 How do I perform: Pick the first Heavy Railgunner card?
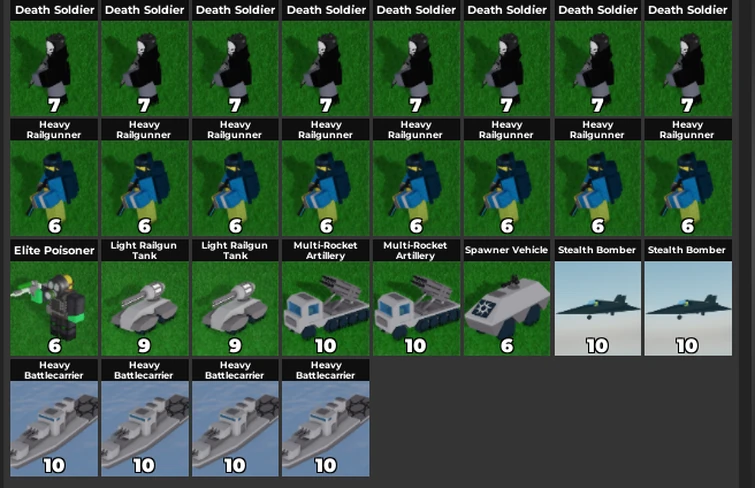point(54,178)
